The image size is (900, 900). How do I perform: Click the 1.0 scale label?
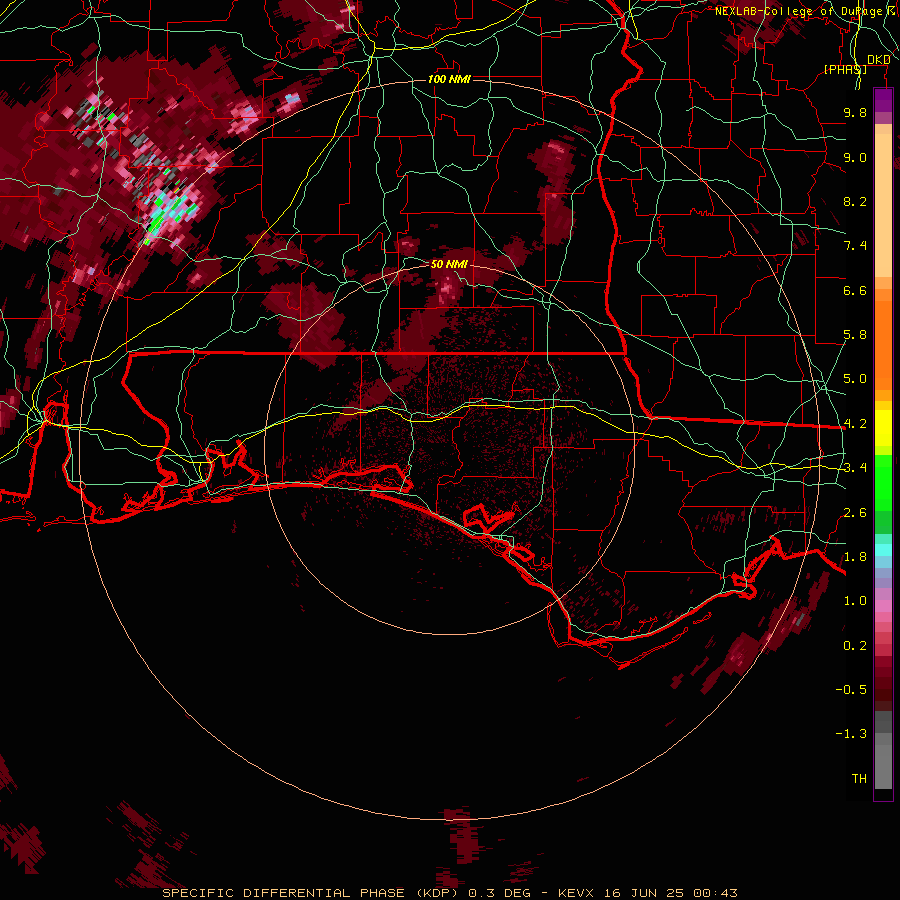pyautogui.click(x=855, y=601)
